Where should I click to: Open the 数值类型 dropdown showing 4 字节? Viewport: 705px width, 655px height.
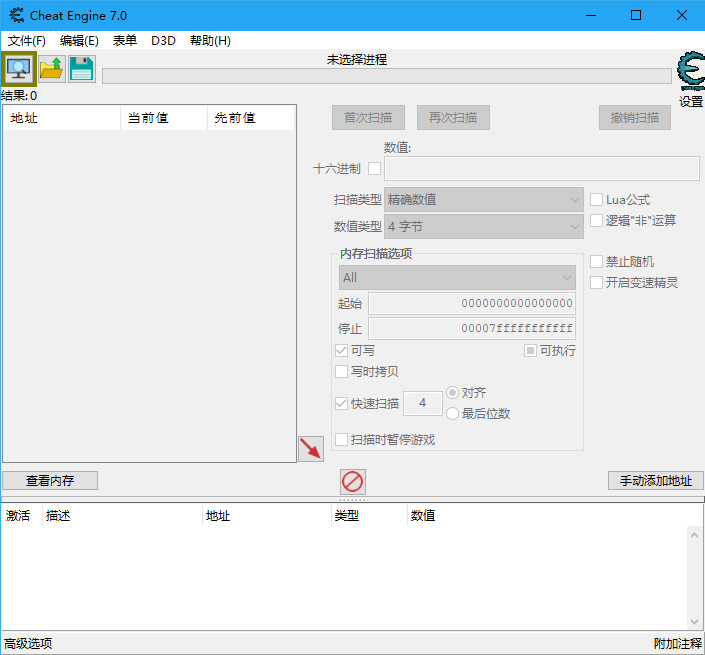pos(484,227)
